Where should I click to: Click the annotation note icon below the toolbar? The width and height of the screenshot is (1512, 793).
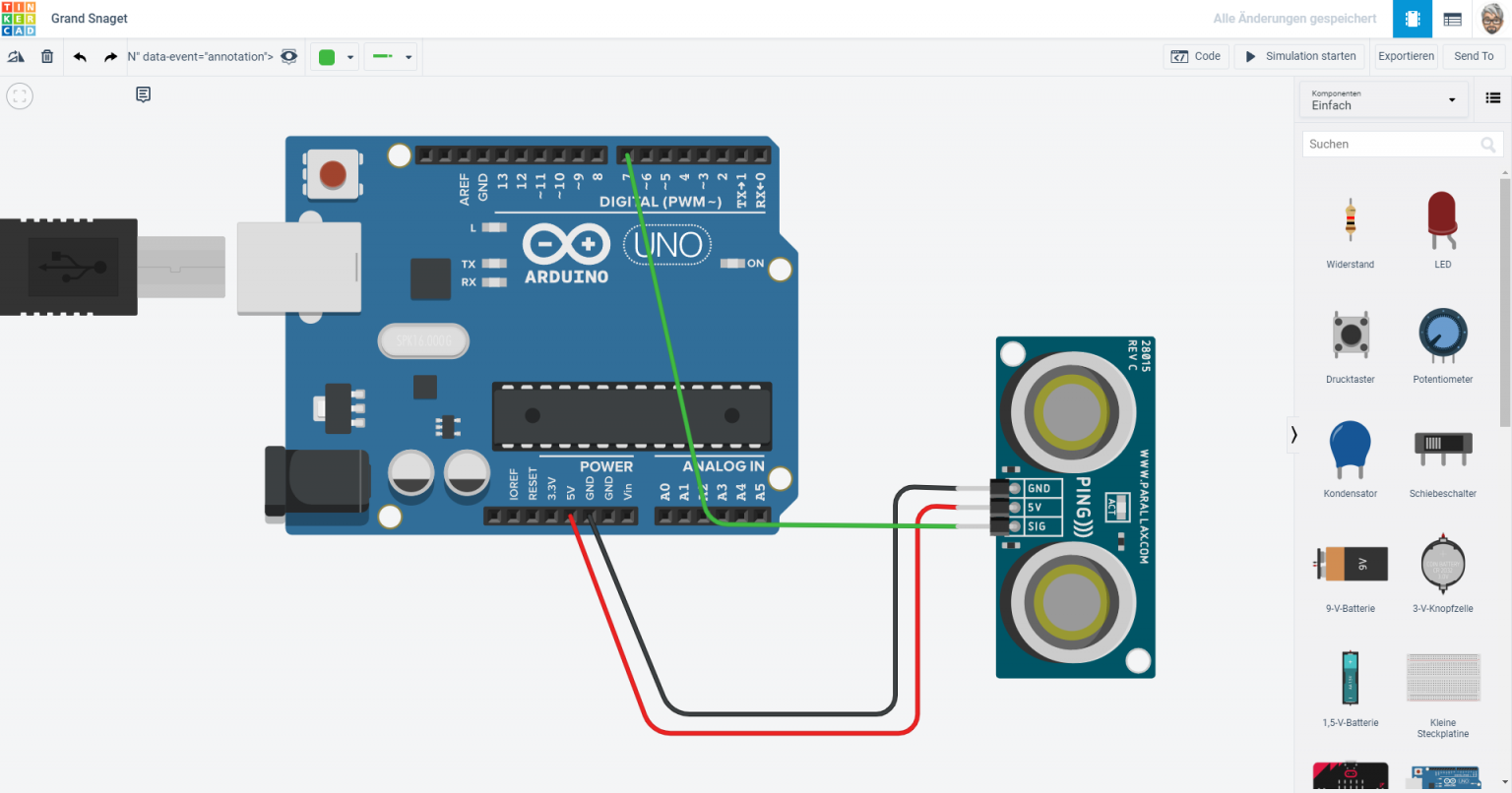click(143, 94)
